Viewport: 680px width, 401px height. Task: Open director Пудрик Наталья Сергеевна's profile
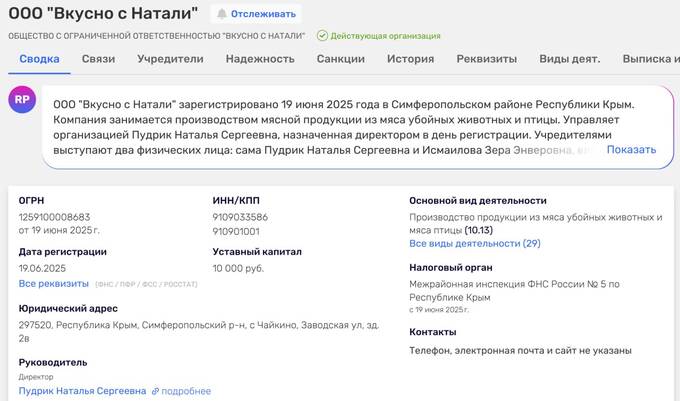point(82,391)
